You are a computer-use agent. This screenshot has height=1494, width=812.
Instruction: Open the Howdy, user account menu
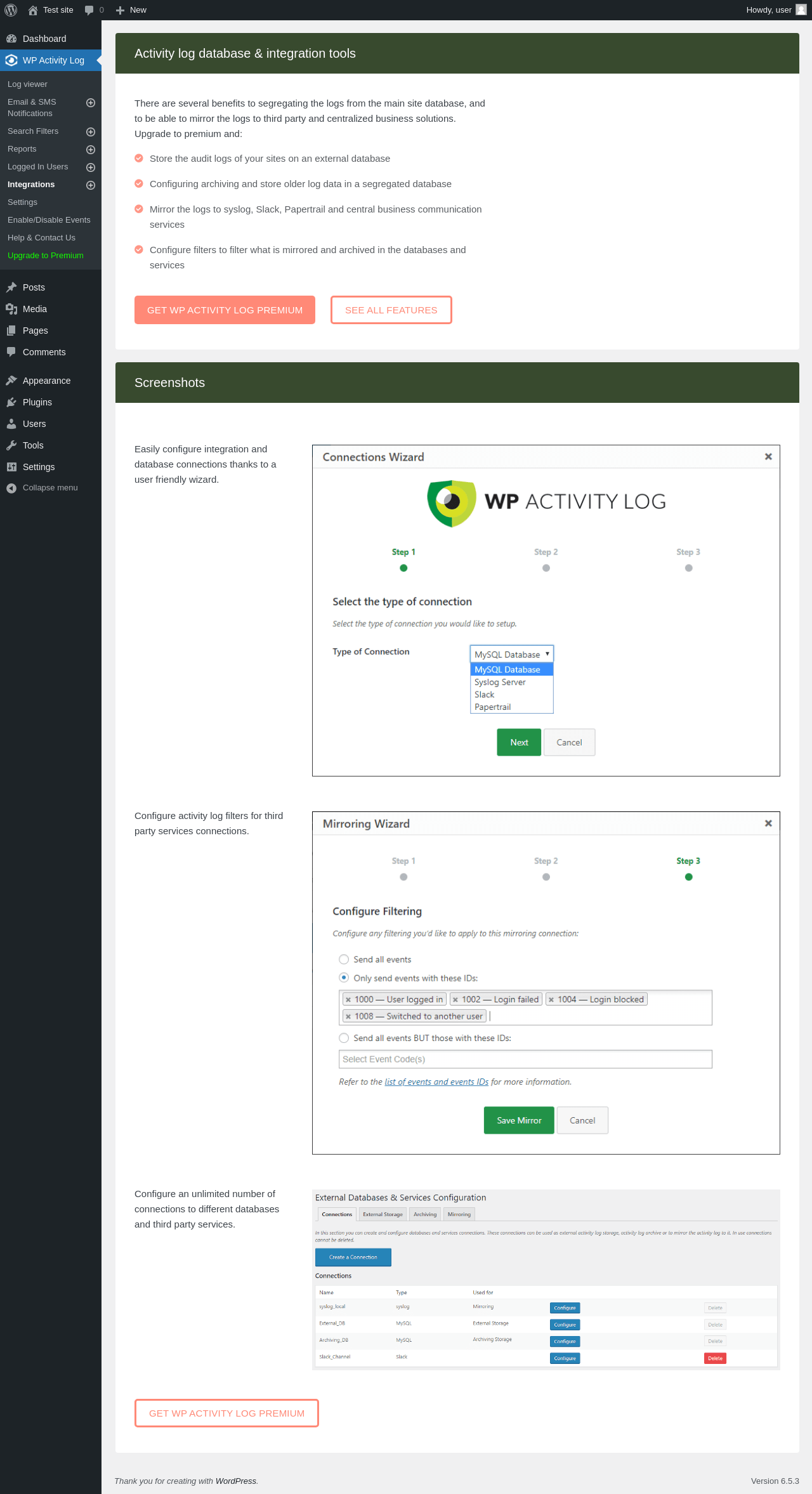(776, 10)
